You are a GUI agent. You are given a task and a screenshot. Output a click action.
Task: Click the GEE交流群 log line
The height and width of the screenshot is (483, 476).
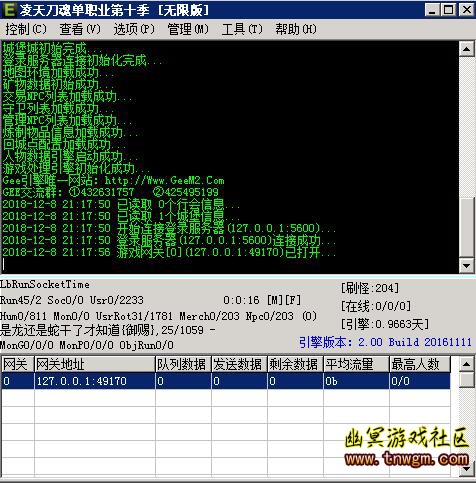111,192
